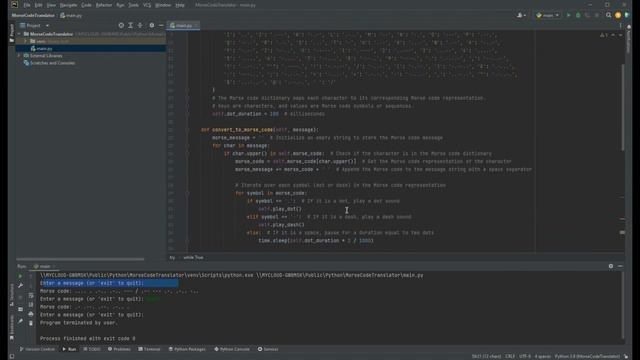Click the pin tab icon in Run panel
Screen dimensions: 640x360
pyautogui.click(x=20, y=321)
